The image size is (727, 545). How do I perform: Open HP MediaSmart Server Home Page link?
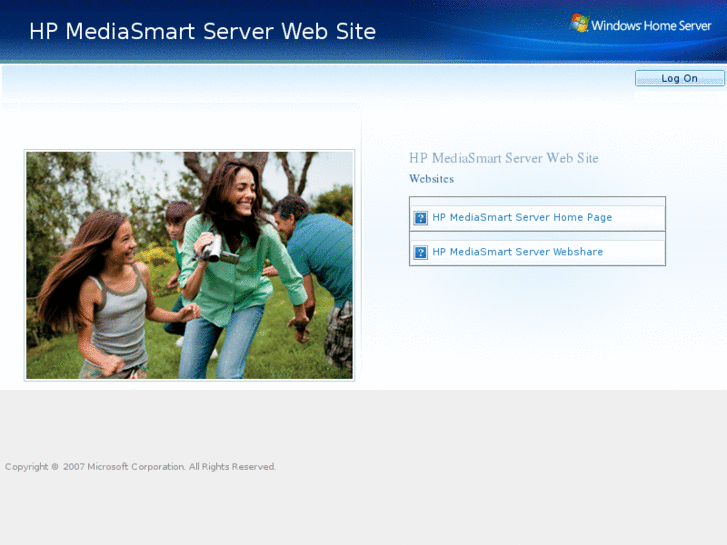click(522, 217)
